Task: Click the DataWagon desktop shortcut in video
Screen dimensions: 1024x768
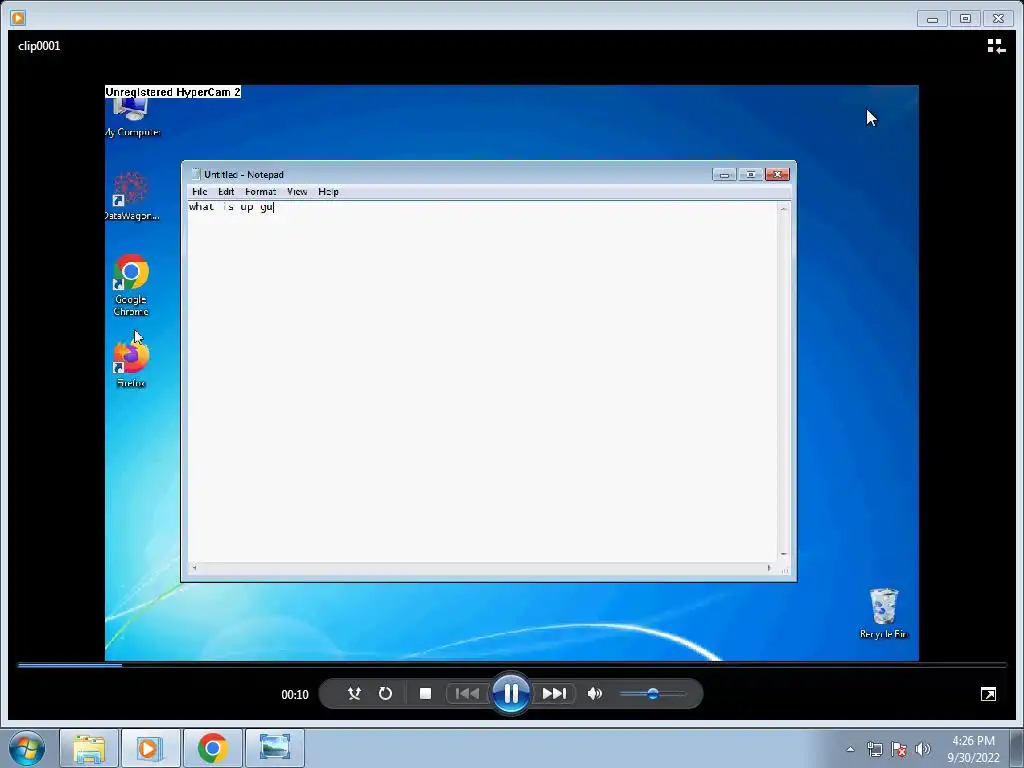Action: click(132, 196)
